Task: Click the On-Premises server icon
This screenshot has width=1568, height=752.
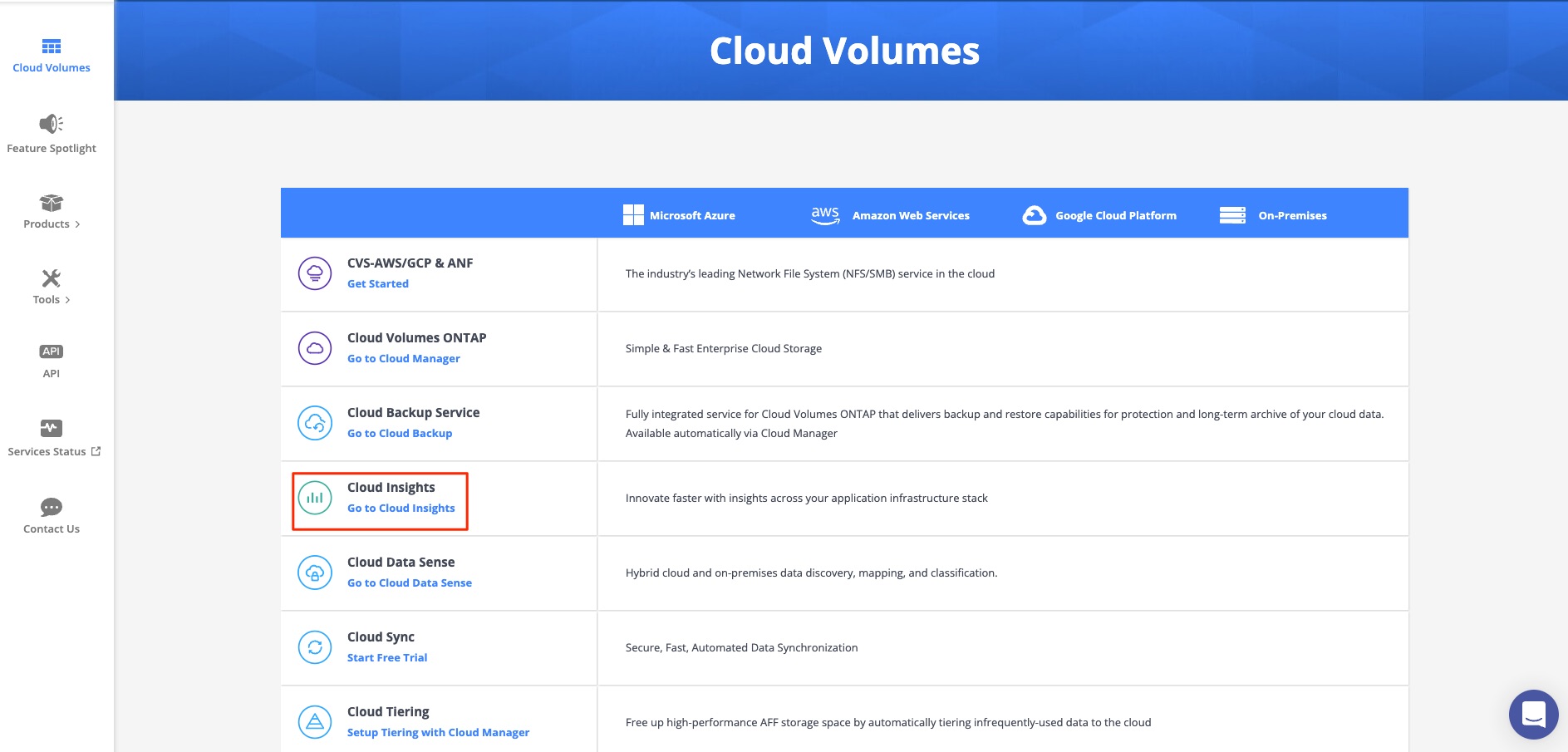Action: 1232,215
